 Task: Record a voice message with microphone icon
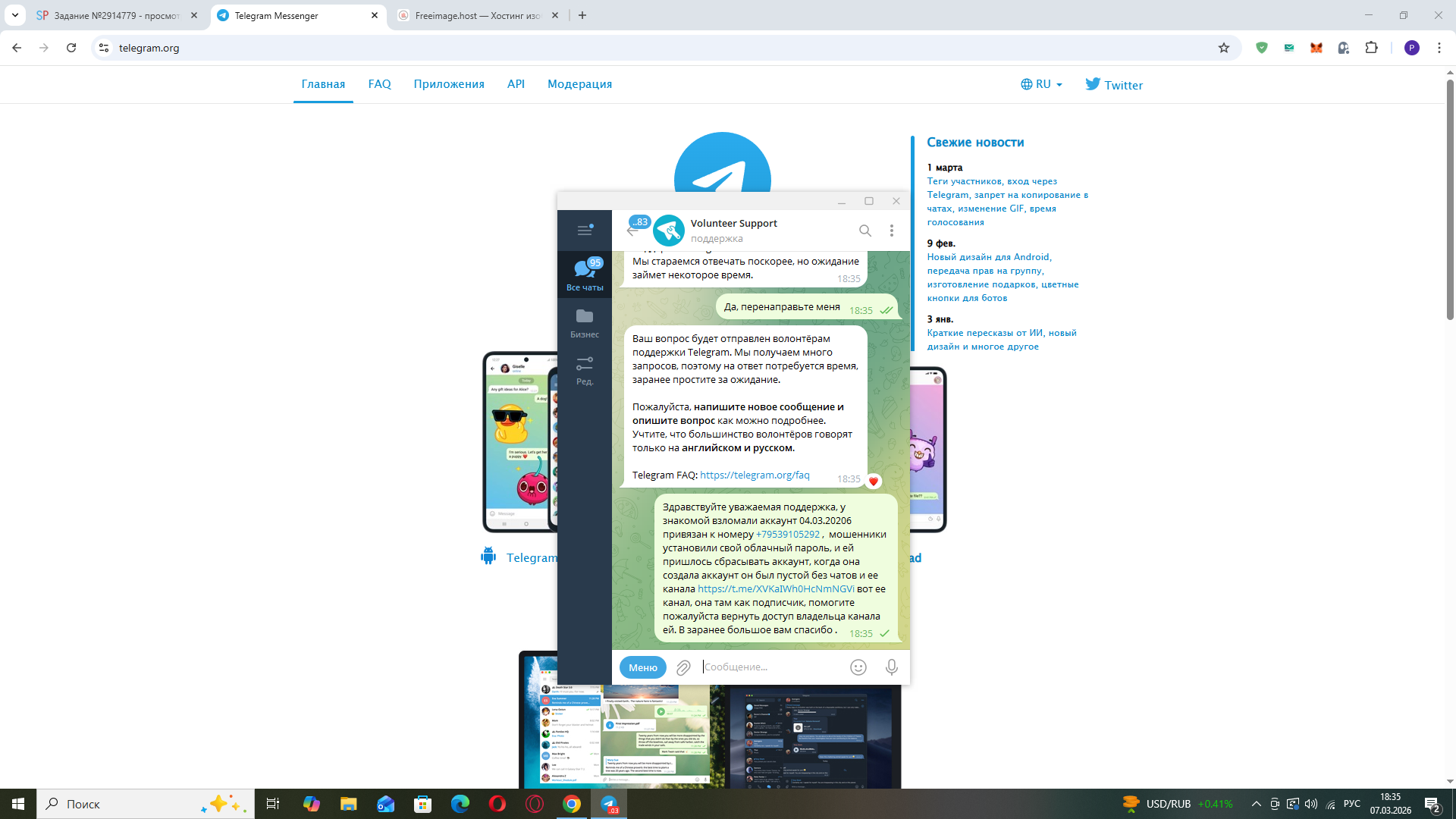(892, 667)
